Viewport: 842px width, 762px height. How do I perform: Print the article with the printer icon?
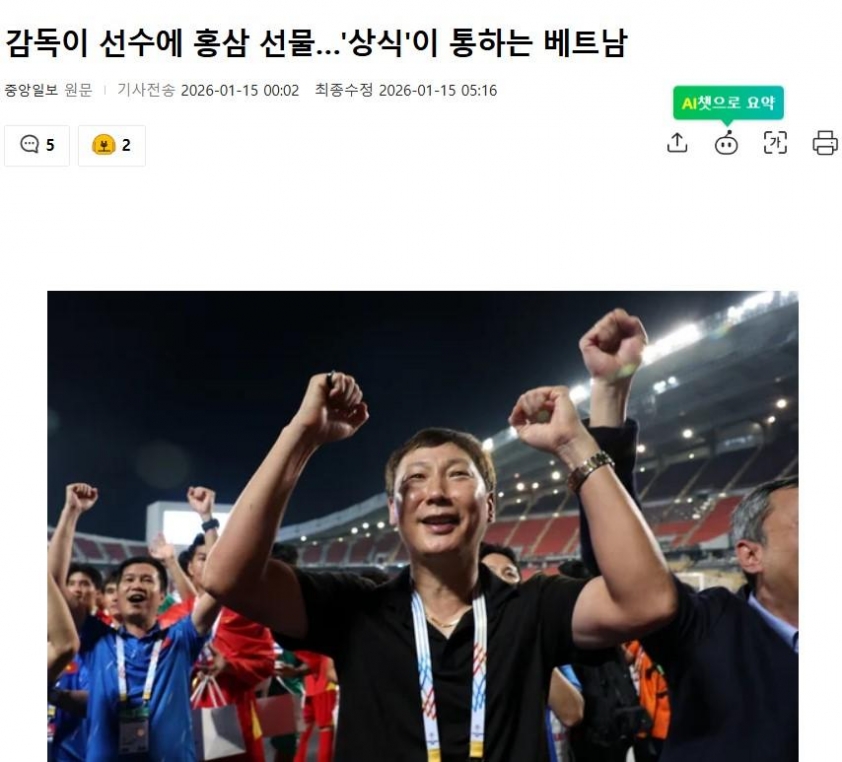(825, 143)
